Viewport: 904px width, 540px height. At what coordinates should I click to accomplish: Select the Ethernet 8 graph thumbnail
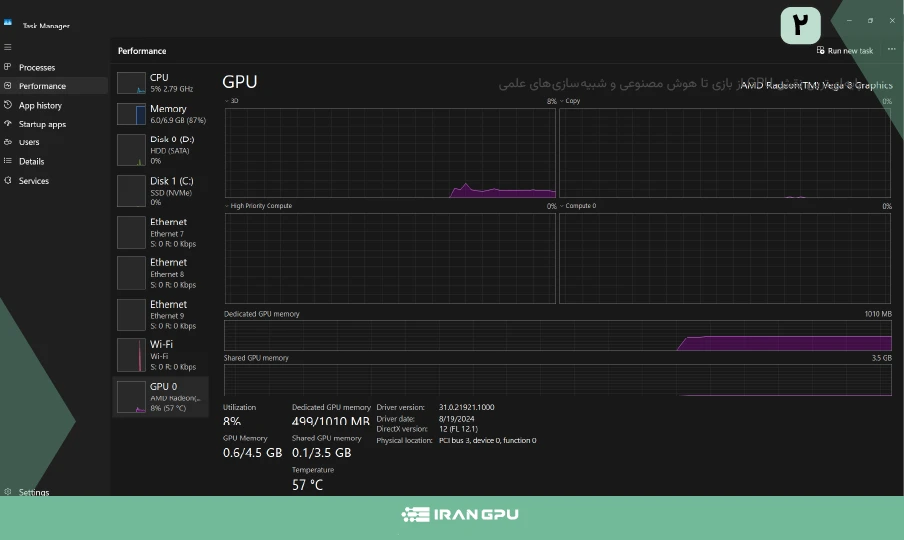(x=131, y=273)
